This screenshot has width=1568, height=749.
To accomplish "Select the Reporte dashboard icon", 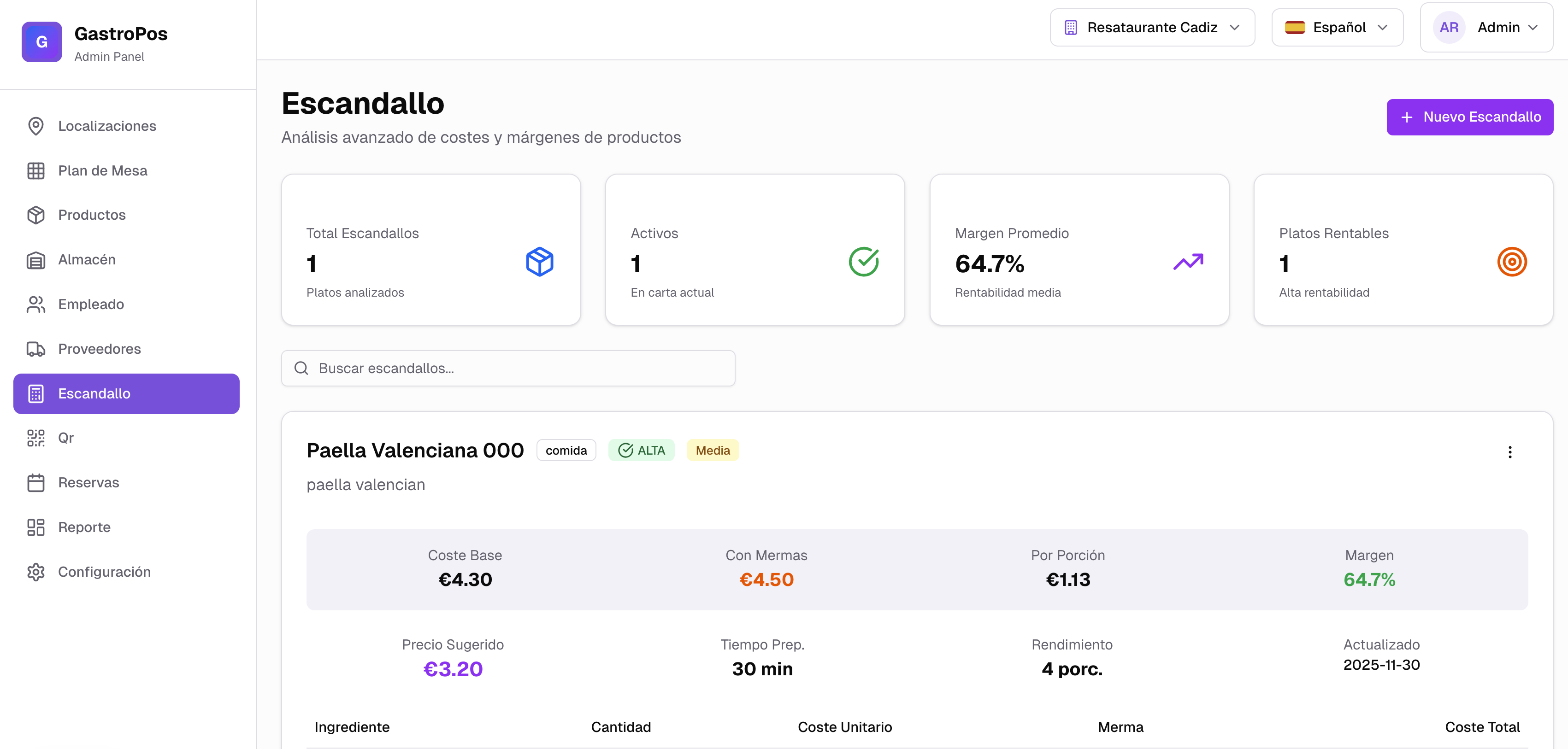I will point(35,527).
